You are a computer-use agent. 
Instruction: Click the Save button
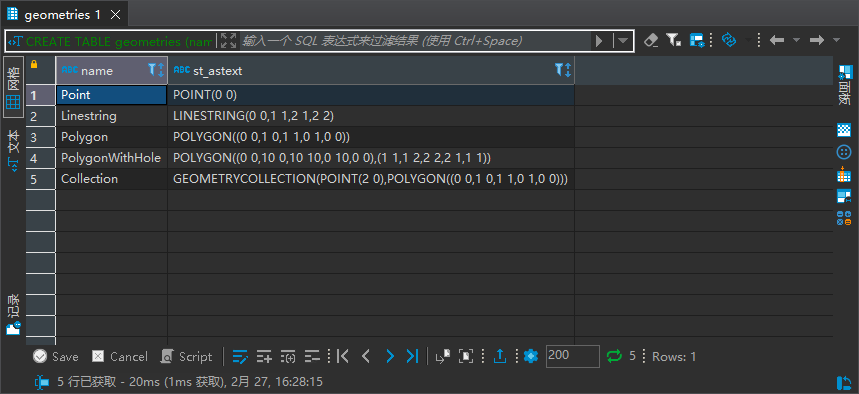[x=55, y=357]
